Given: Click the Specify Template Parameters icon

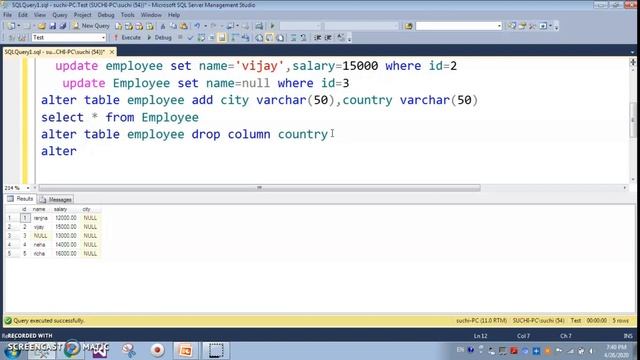Looking at the screenshot, I should 341,38.
